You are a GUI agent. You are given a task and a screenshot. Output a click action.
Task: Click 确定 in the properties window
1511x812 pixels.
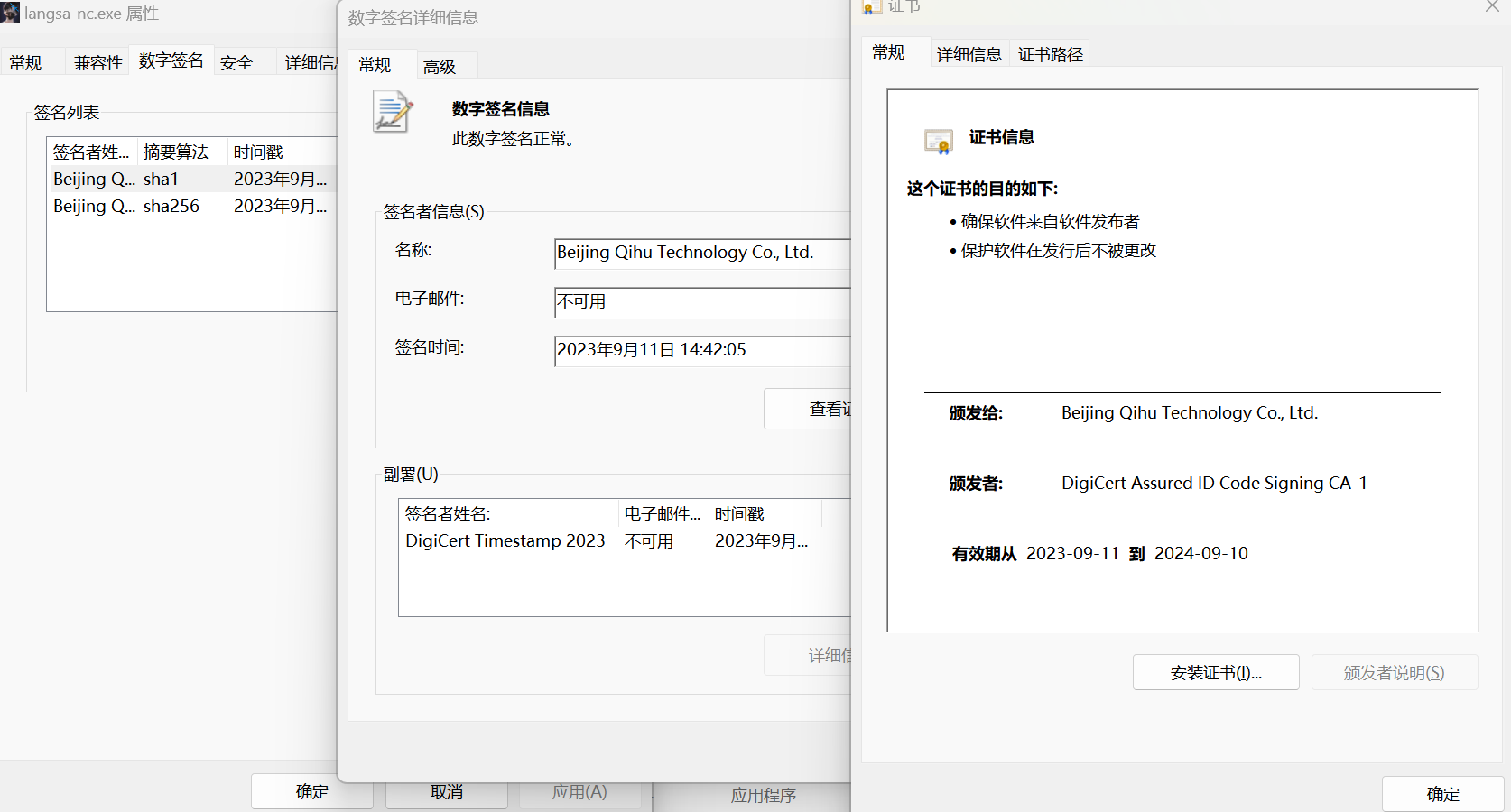(x=312, y=791)
